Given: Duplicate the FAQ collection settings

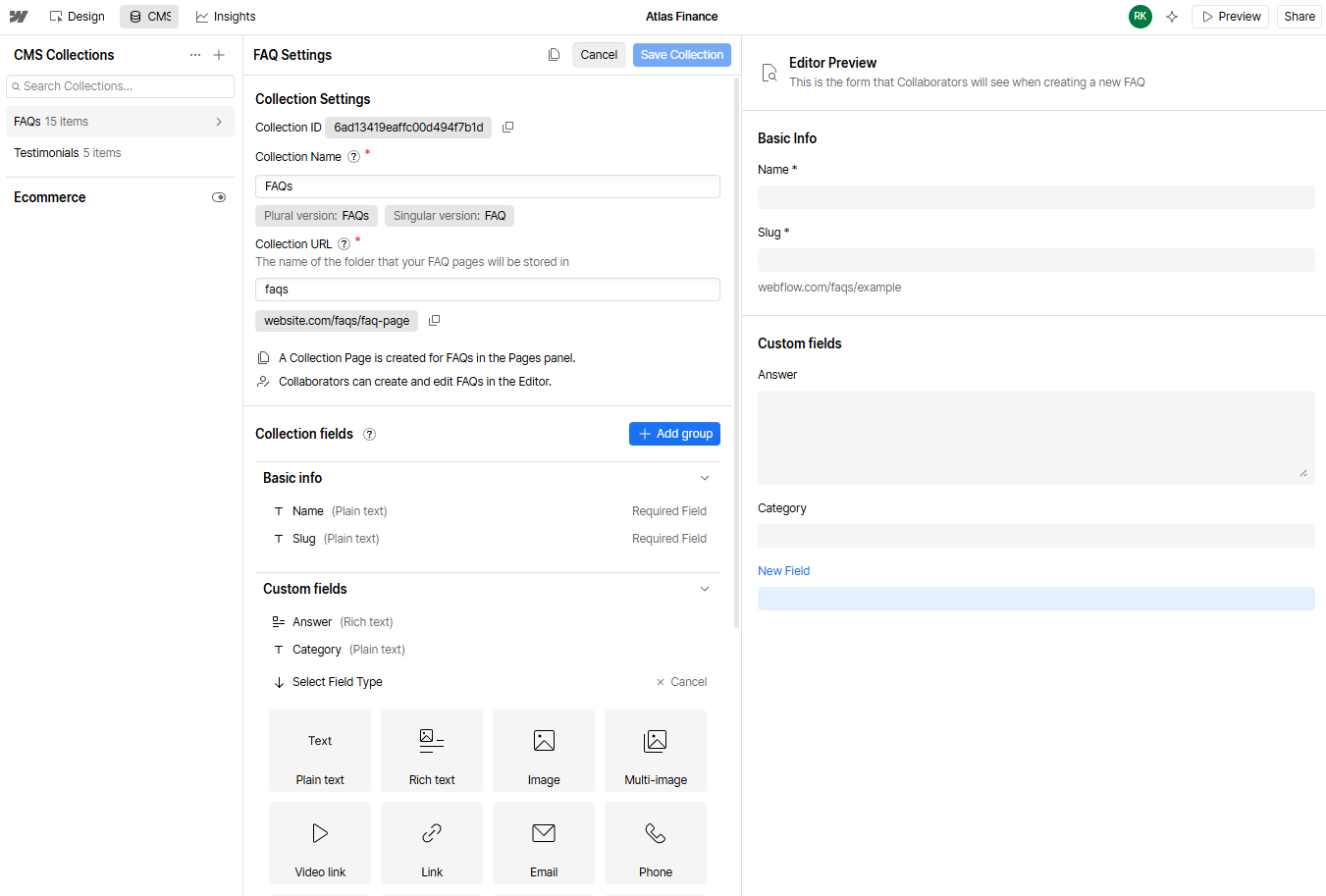Looking at the screenshot, I should point(555,55).
